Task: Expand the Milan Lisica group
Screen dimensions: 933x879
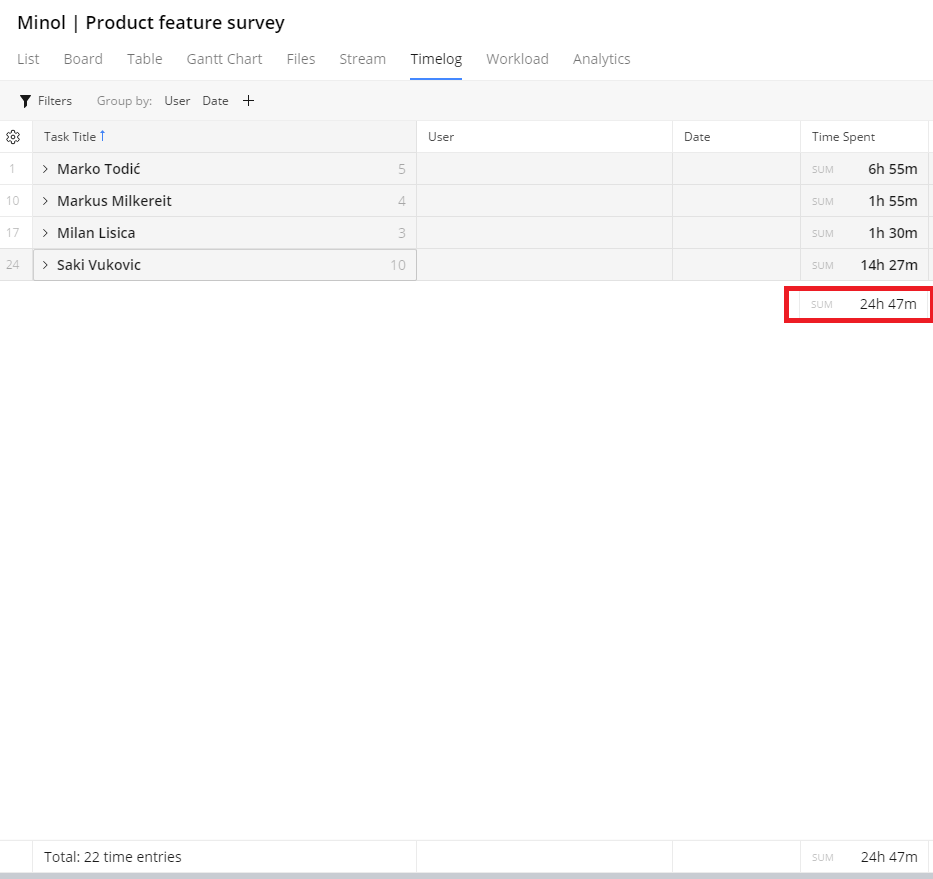Action: point(45,233)
